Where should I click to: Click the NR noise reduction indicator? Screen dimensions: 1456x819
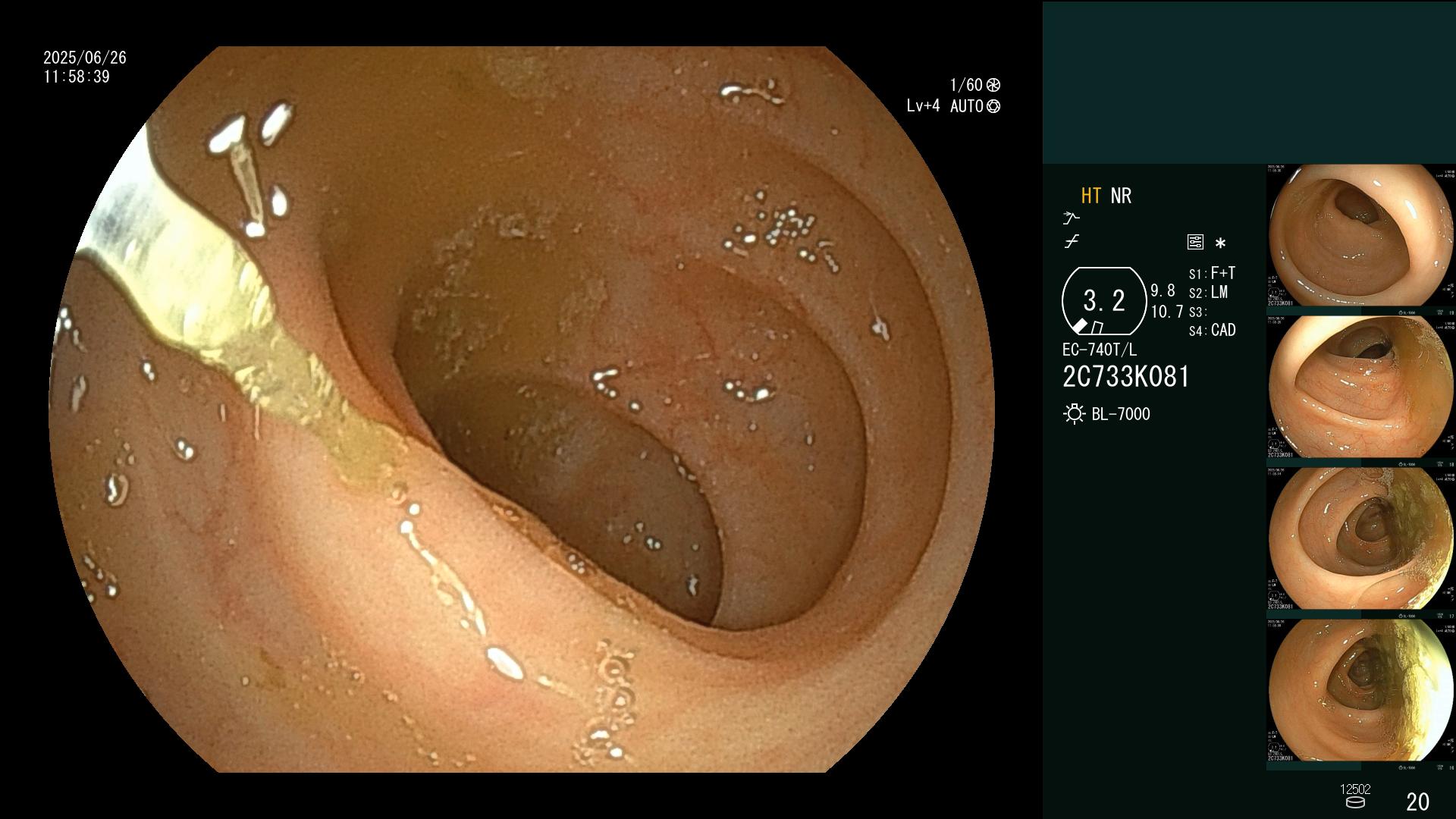pos(1121,196)
